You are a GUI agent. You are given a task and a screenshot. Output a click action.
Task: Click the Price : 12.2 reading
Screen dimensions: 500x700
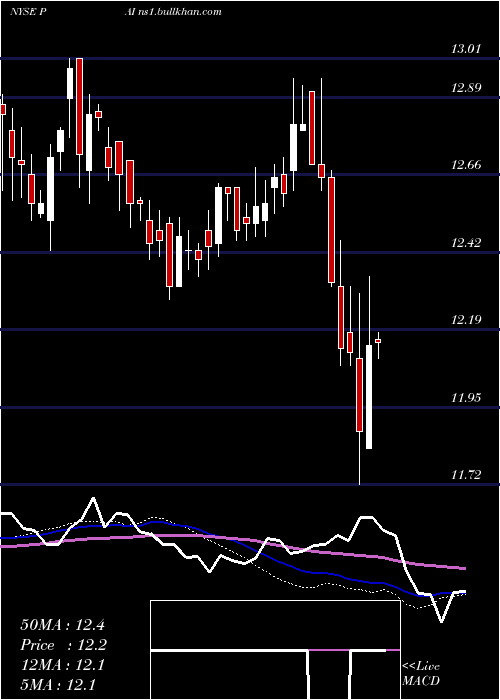pos(64,645)
